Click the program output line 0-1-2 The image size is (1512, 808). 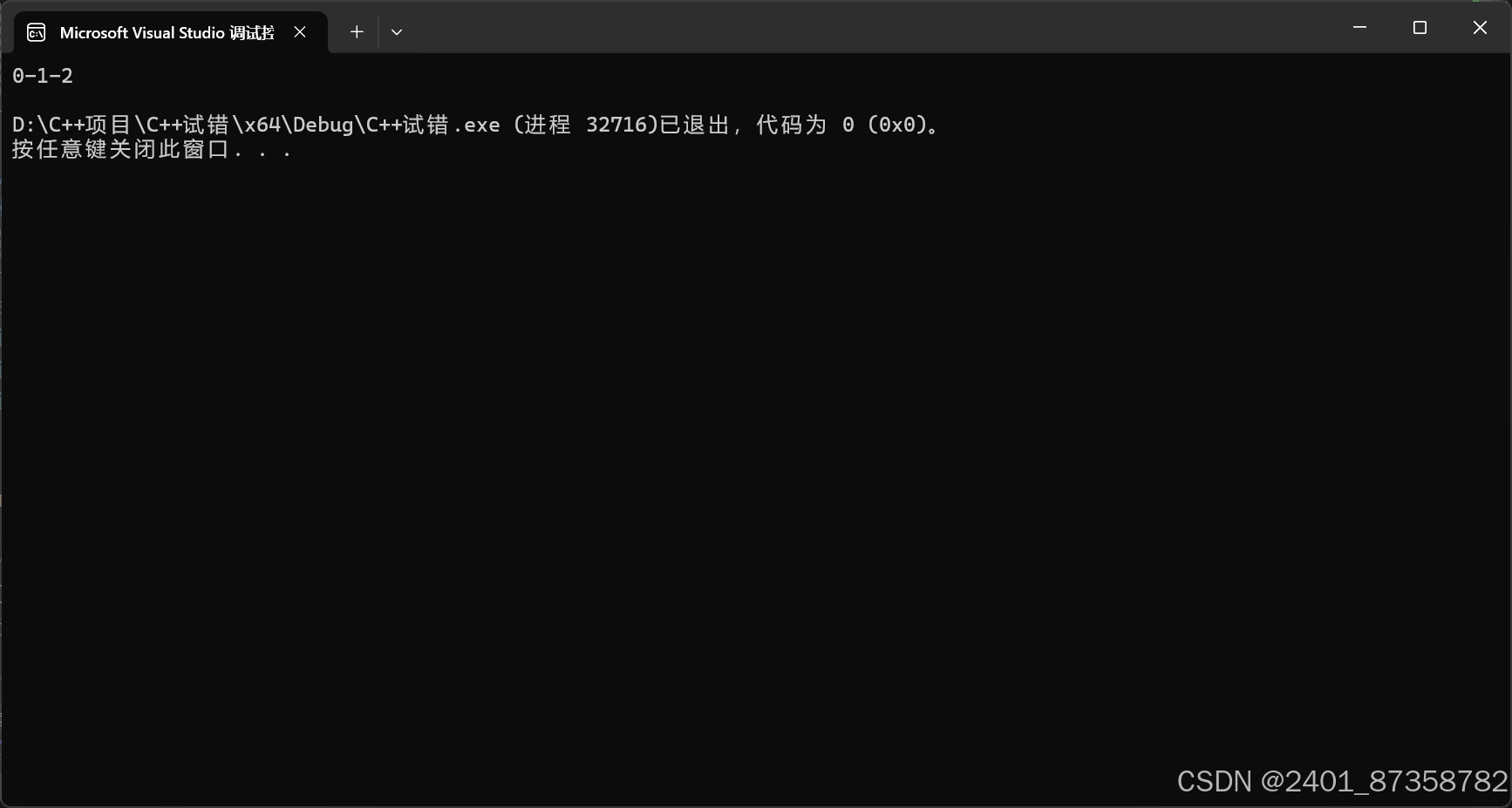[43, 76]
